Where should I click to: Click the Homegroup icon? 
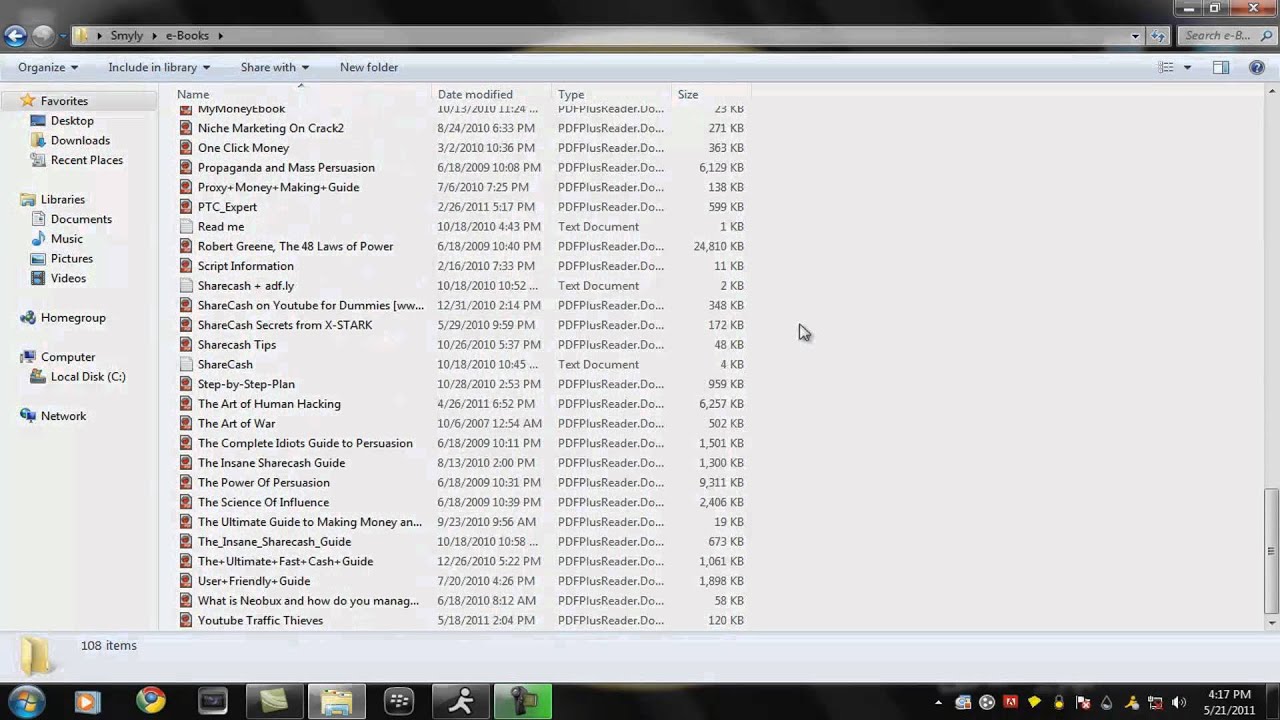click(x=28, y=318)
